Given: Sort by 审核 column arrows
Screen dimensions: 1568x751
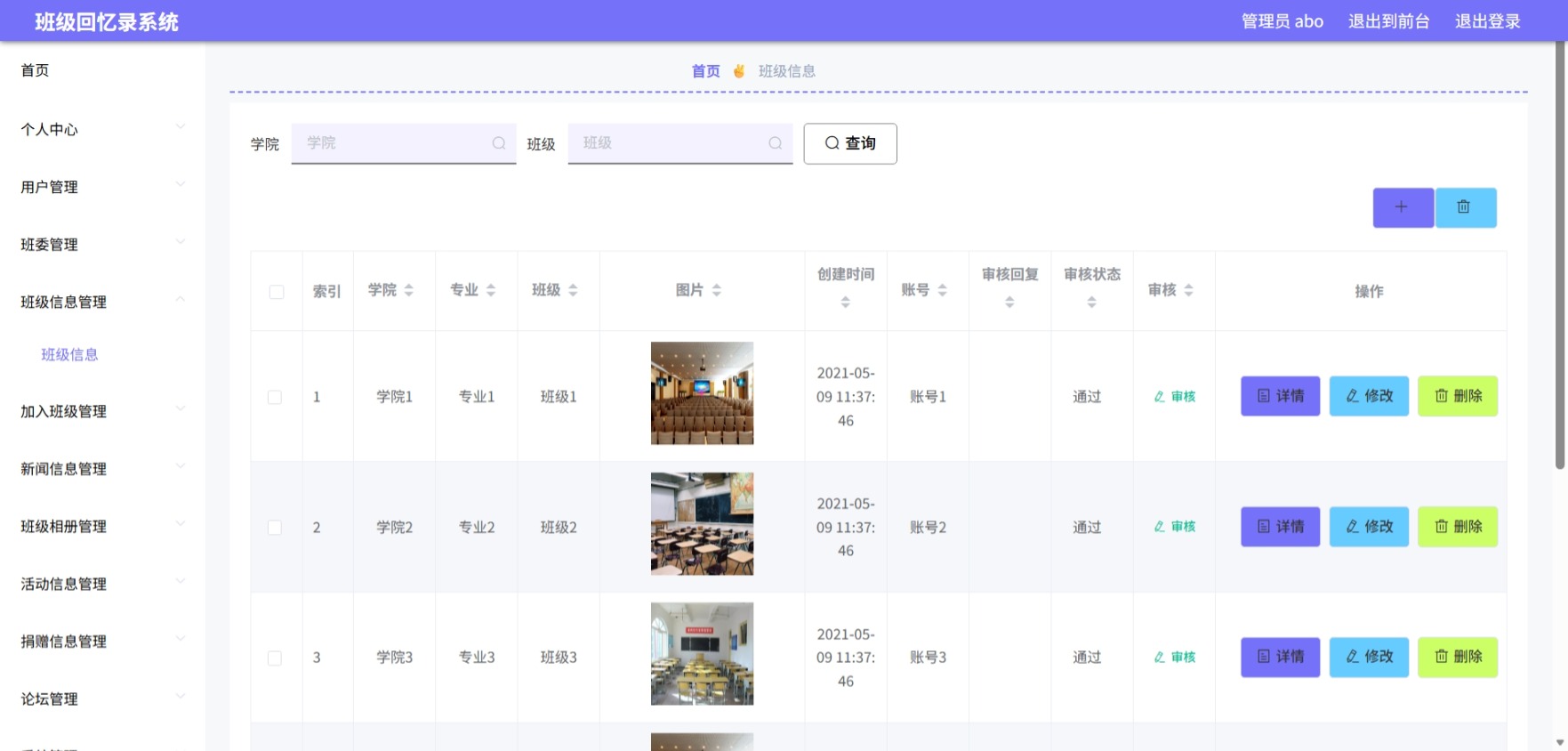Looking at the screenshot, I should (x=1189, y=290).
